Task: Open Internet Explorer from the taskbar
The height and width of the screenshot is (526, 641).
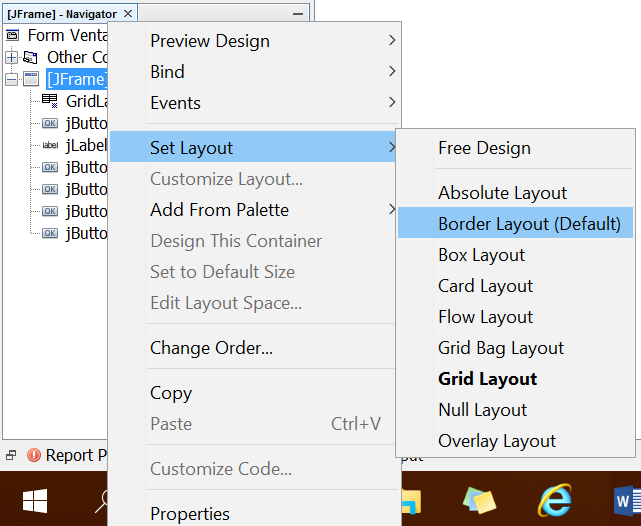Action: coord(554,499)
